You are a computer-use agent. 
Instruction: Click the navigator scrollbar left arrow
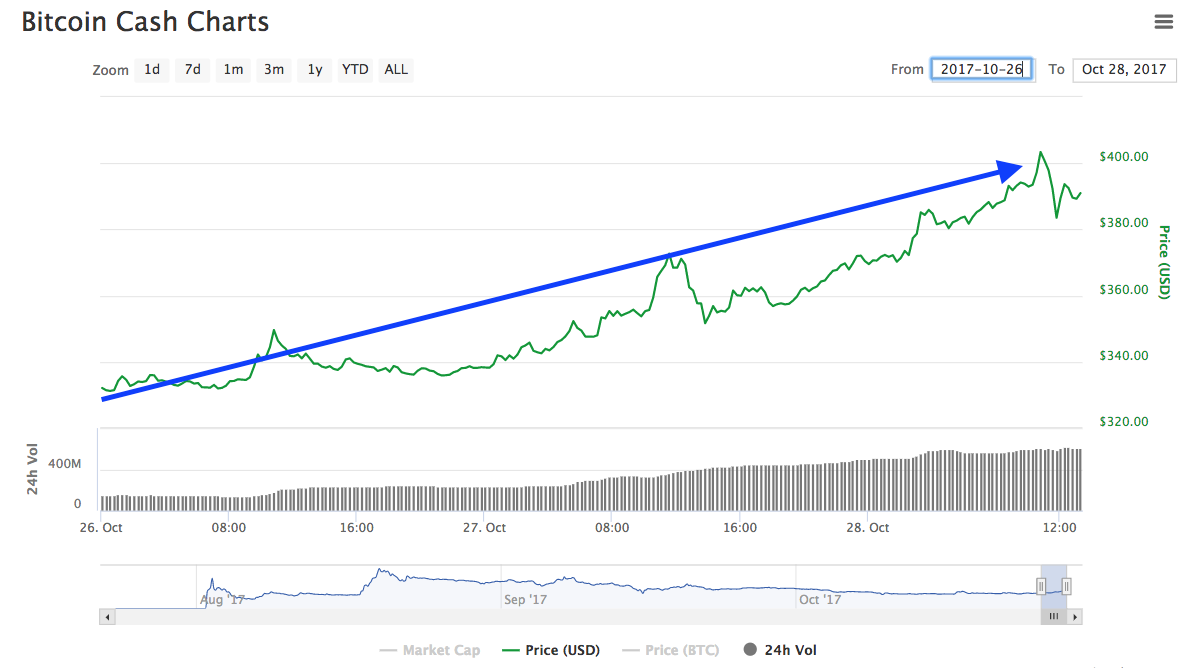[105, 617]
